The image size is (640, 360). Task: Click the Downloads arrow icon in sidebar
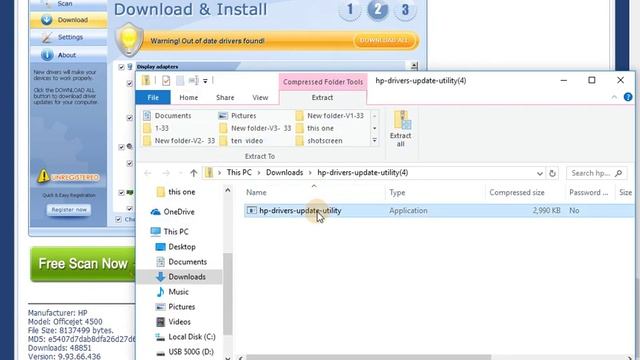160,277
